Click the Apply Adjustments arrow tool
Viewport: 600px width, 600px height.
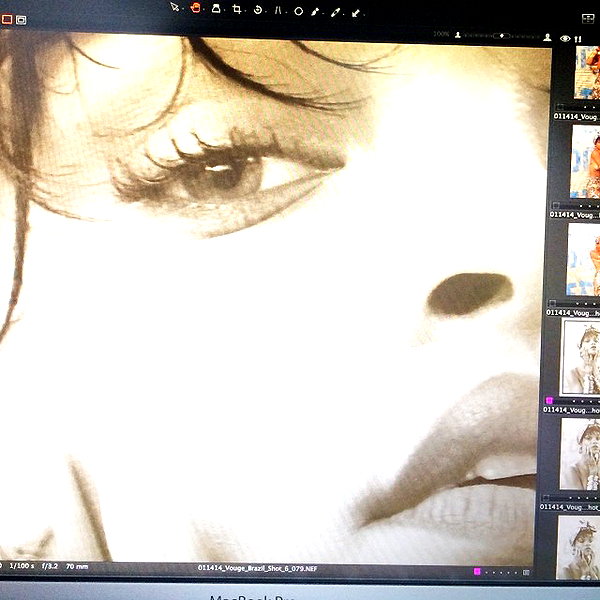[x=355, y=13]
